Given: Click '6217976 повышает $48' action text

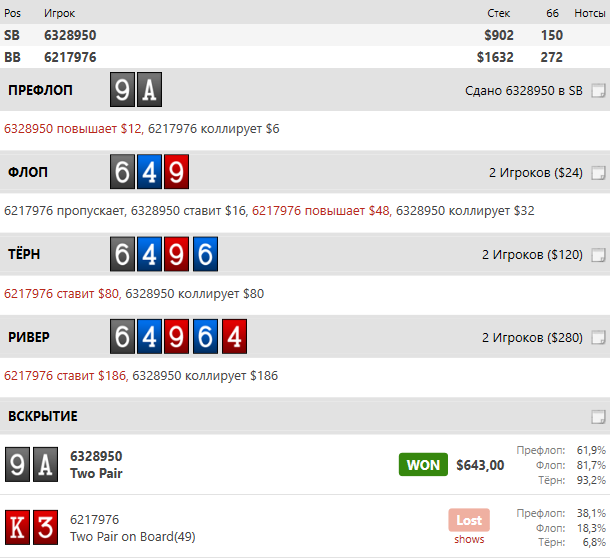Looking at the screenshot, I should (x=321, y=211).
